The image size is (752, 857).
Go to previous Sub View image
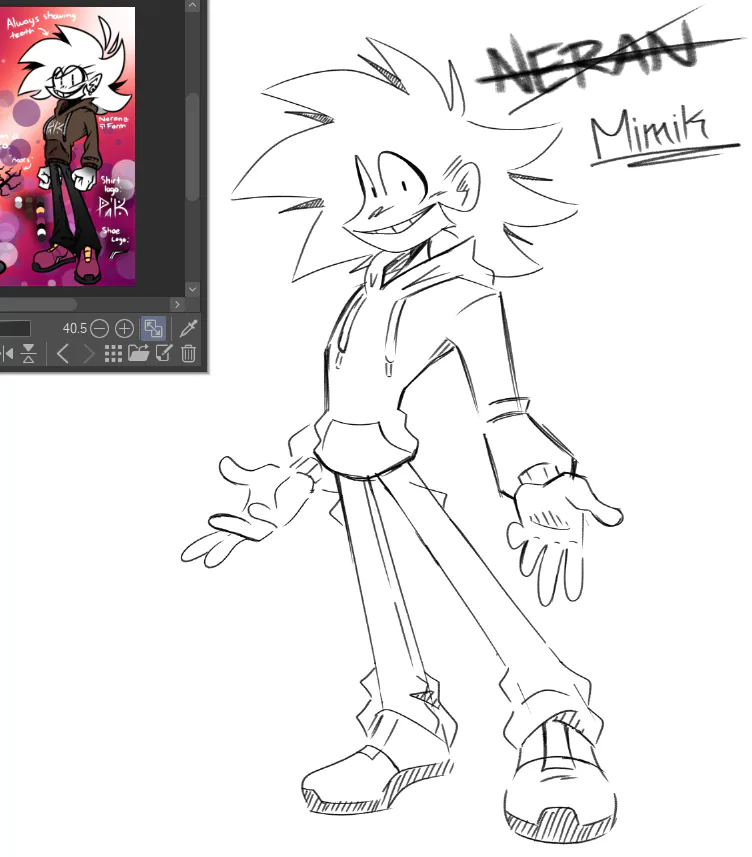[x=62, y=354]
